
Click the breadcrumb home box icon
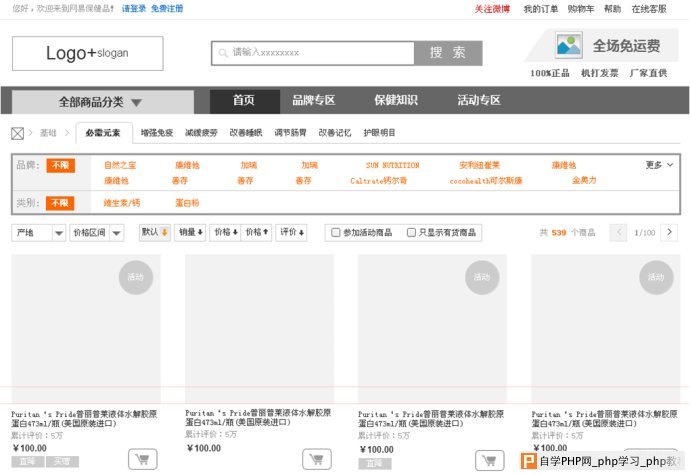pos(17,133)
